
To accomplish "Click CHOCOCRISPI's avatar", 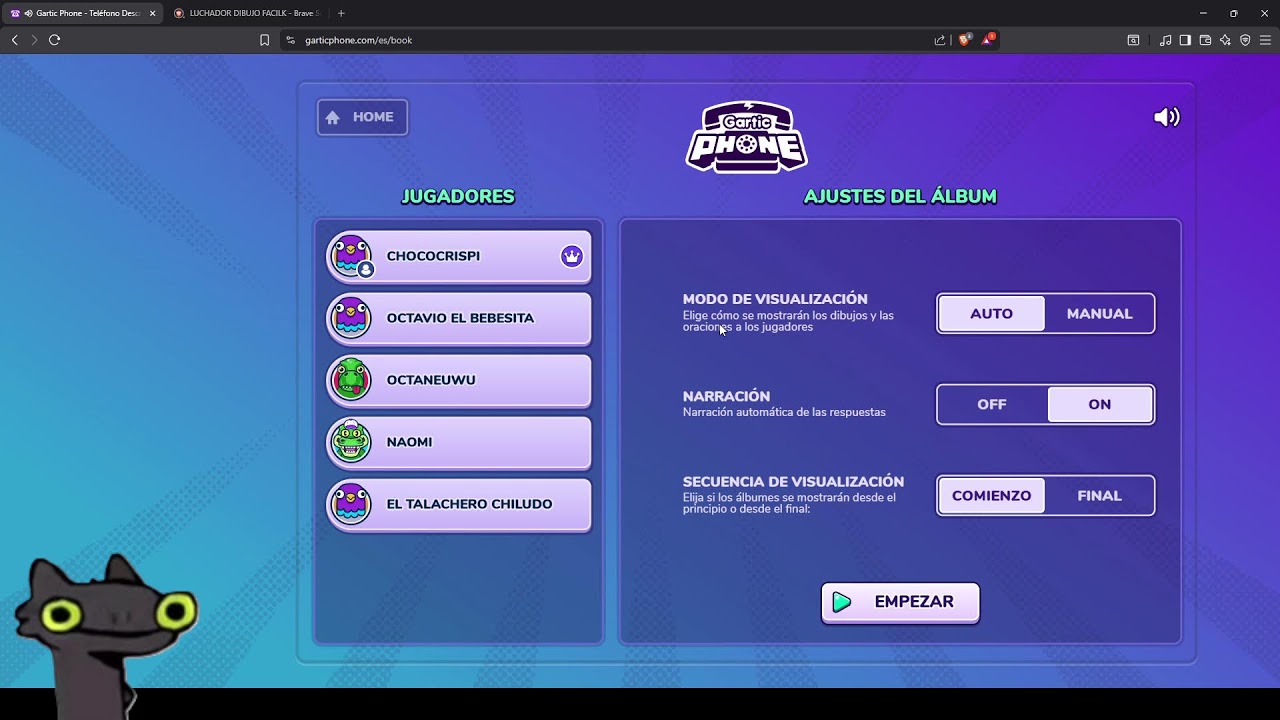I will 351,256.
